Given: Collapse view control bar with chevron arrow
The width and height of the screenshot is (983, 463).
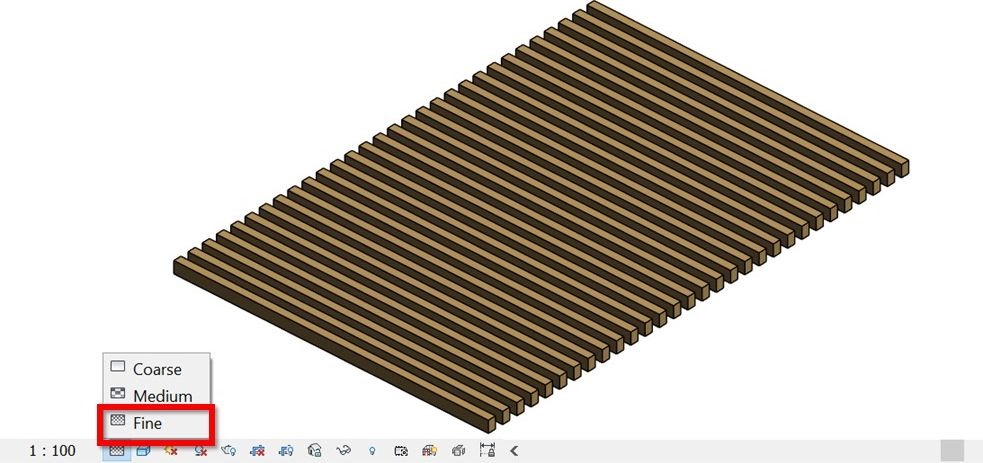Looking at the screenshot, I should [514, 450].
